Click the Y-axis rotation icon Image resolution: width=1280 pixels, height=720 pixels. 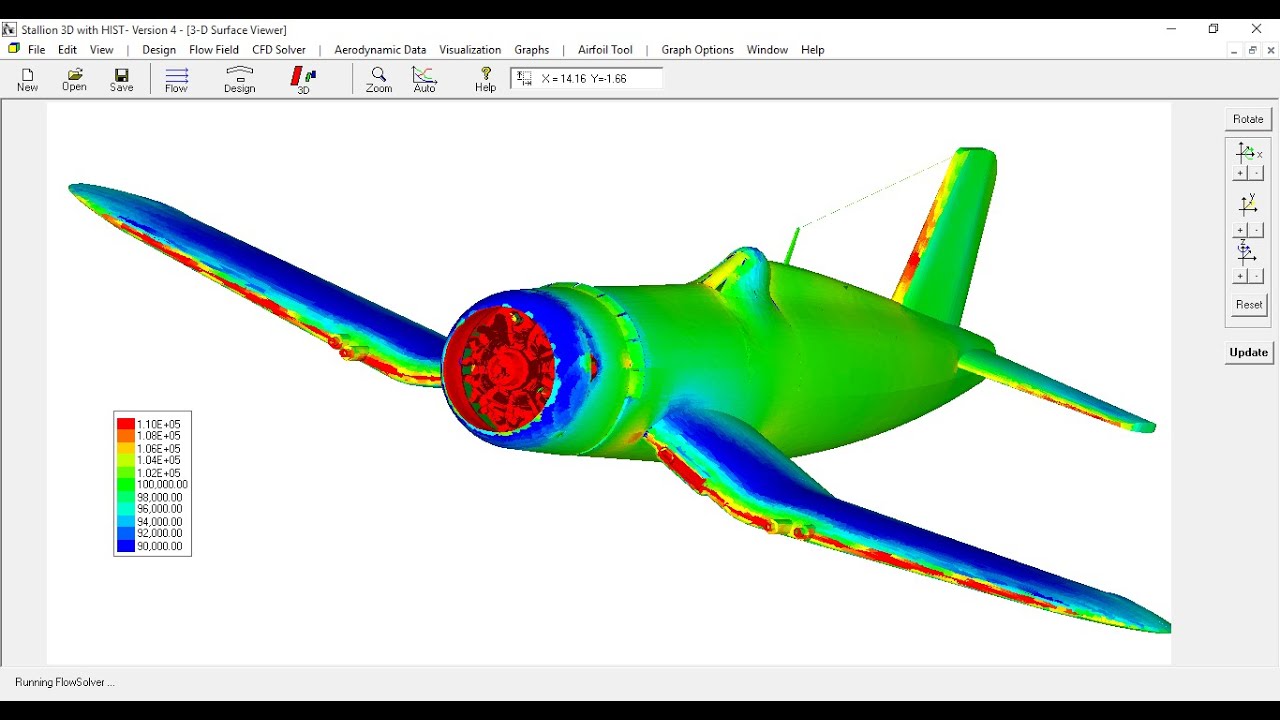pyautogui.click(x=1248, y=205)
